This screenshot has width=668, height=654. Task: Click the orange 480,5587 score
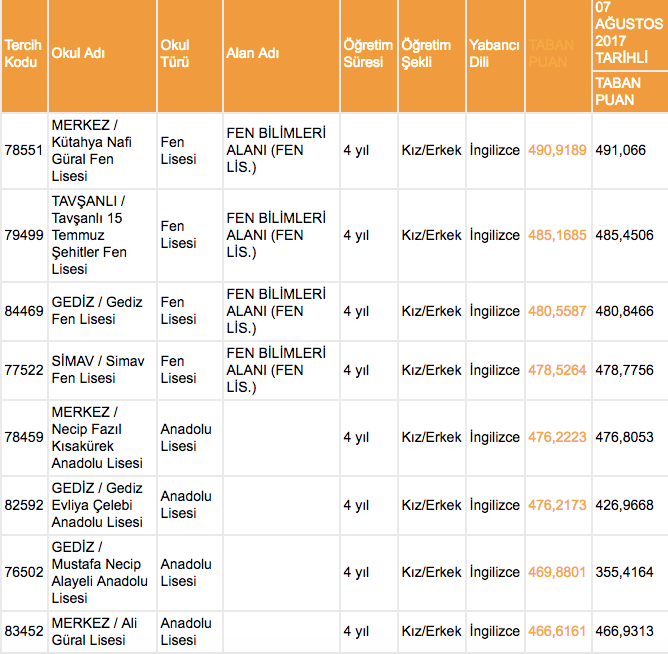tap(557, 311)
